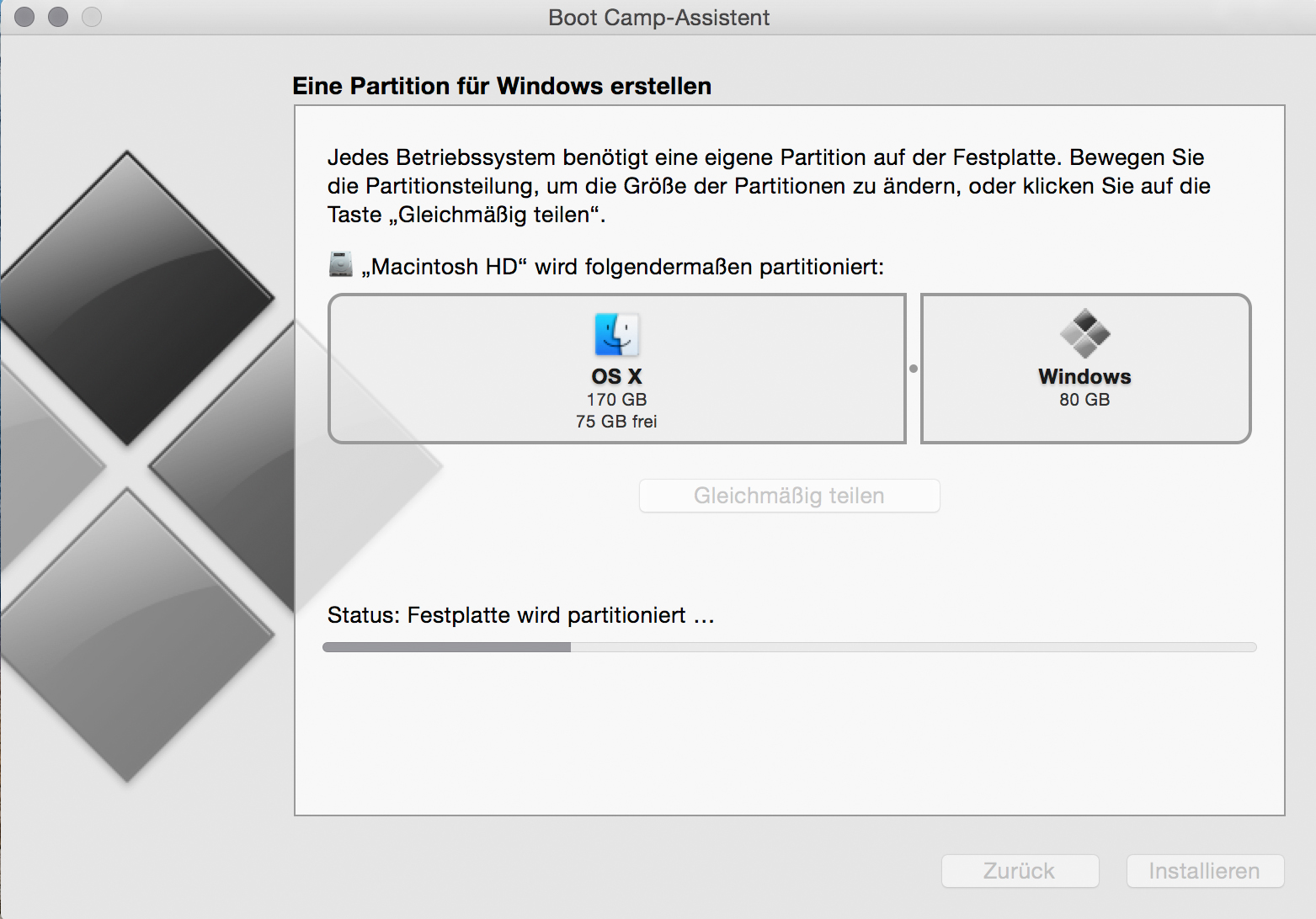Image resolution: width=1316 pixels, height=919 pixels.
Task: Minimize the Boot Camp-Assistent window
Action: pos(58,17)
